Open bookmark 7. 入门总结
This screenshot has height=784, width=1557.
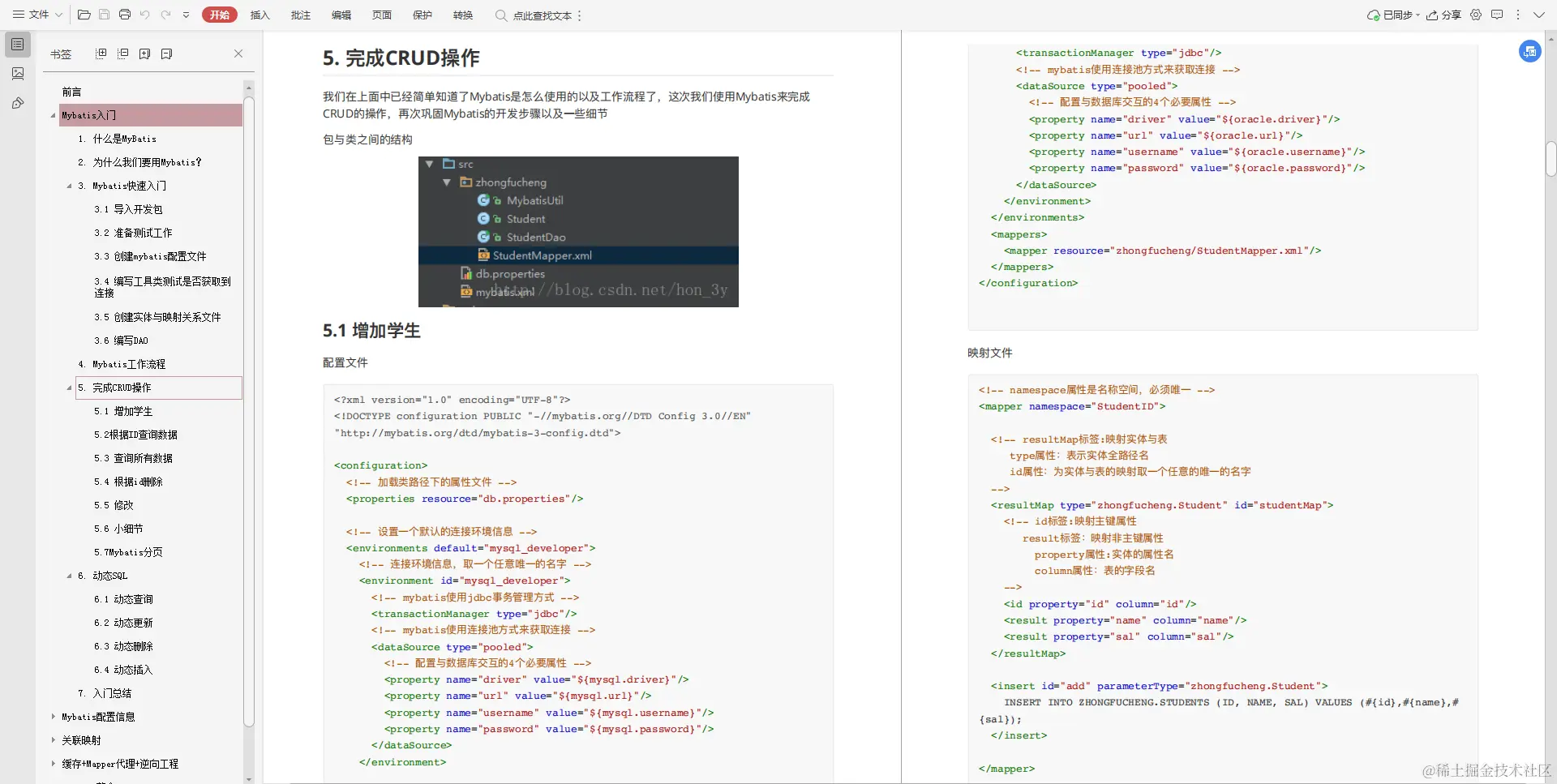[x=105, y=693]
